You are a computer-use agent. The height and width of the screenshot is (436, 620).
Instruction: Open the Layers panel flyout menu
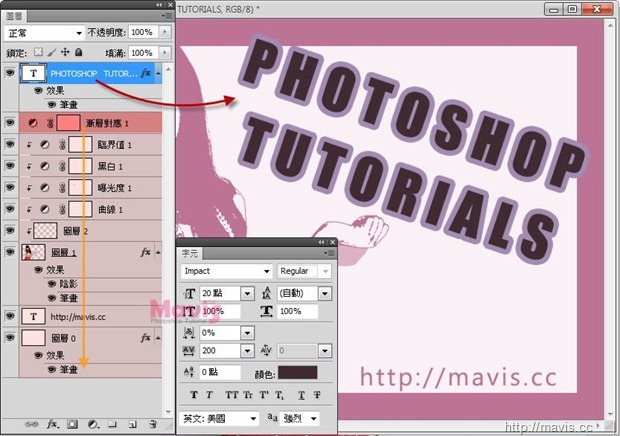point(168,16)
